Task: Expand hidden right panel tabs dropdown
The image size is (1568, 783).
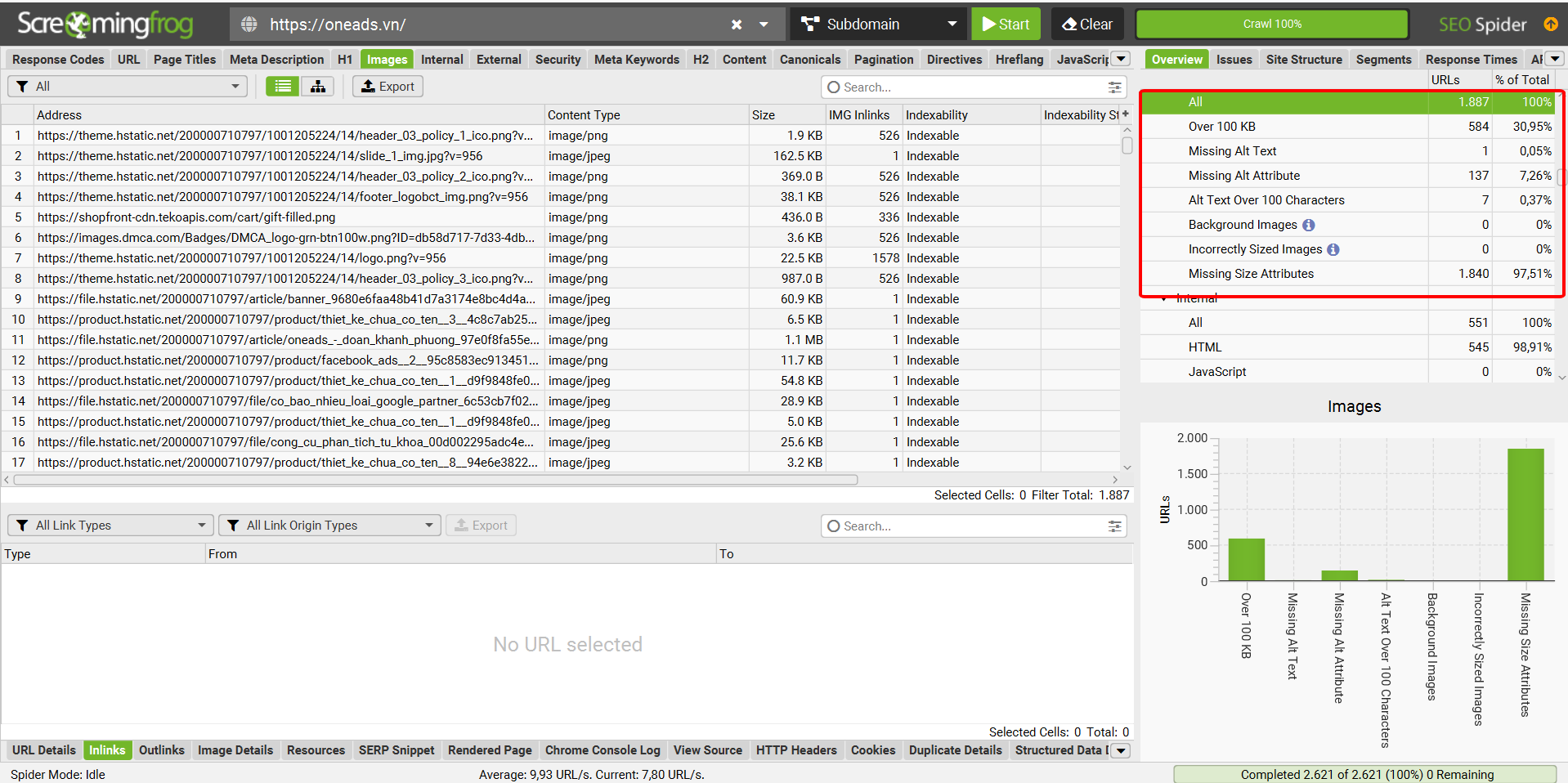Action: pyautogui.click(x=1555, y=59)
